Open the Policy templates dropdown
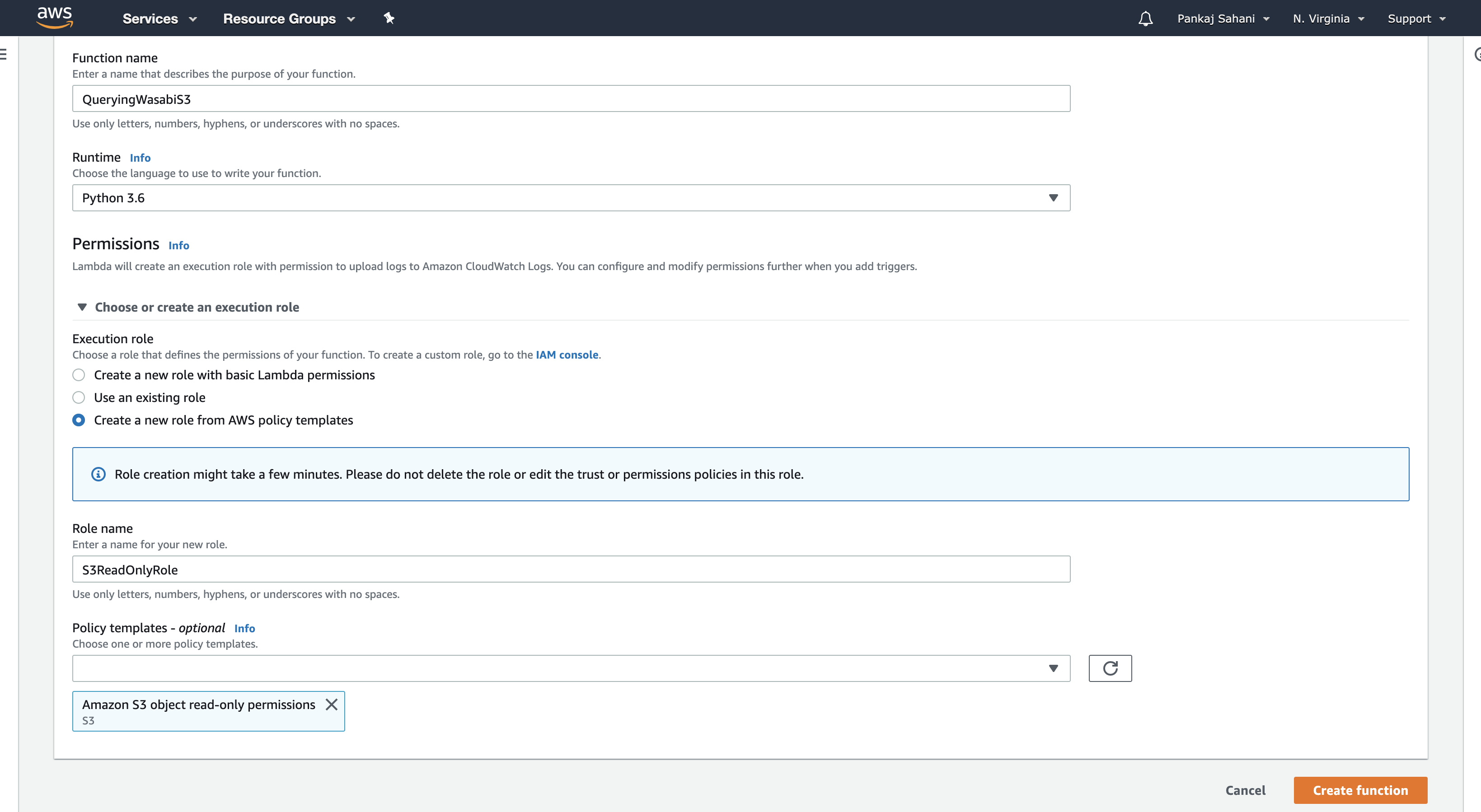This screenshot has width=1481, height=812. 571,668
